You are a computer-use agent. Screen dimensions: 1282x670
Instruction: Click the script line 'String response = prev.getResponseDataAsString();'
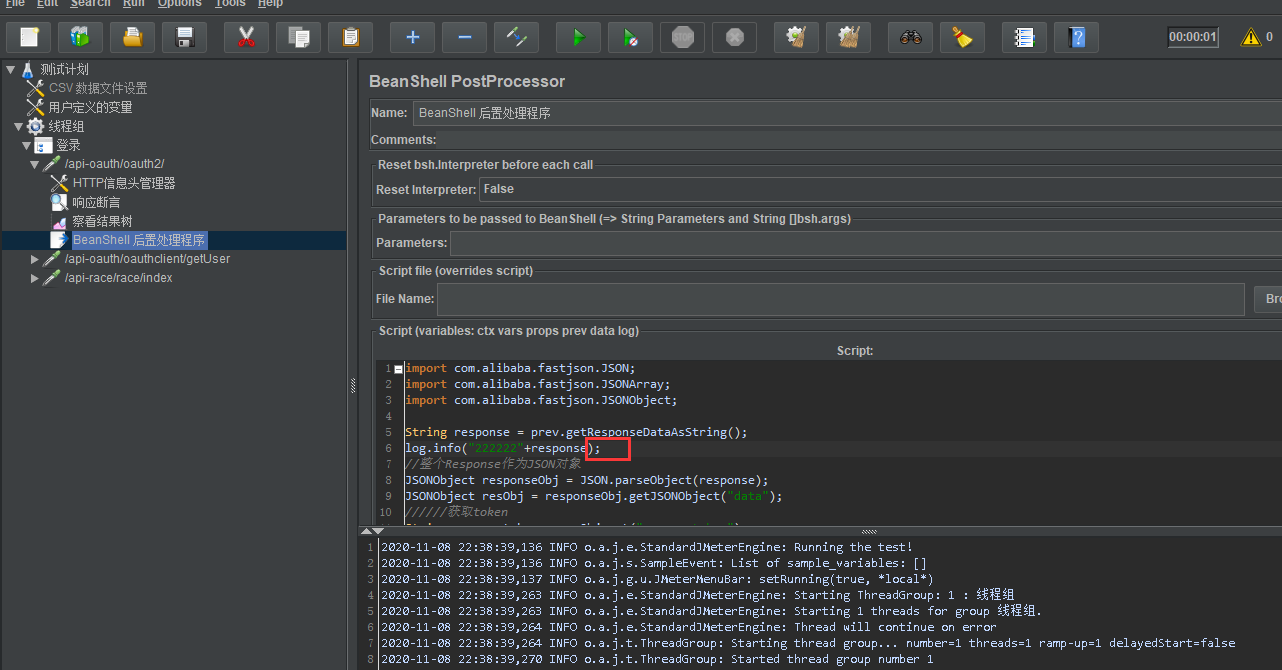576,432
